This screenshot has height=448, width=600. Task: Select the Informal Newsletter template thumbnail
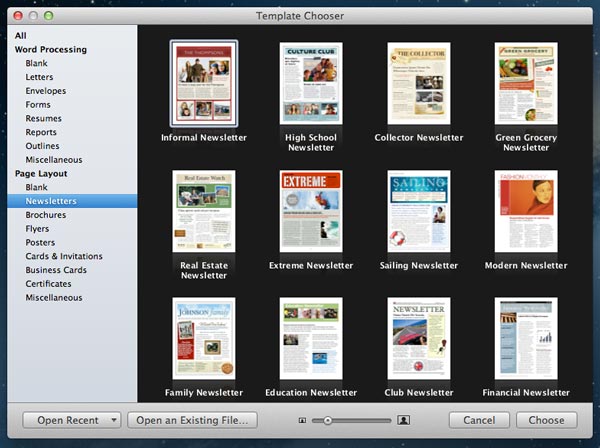click(204, 83)
